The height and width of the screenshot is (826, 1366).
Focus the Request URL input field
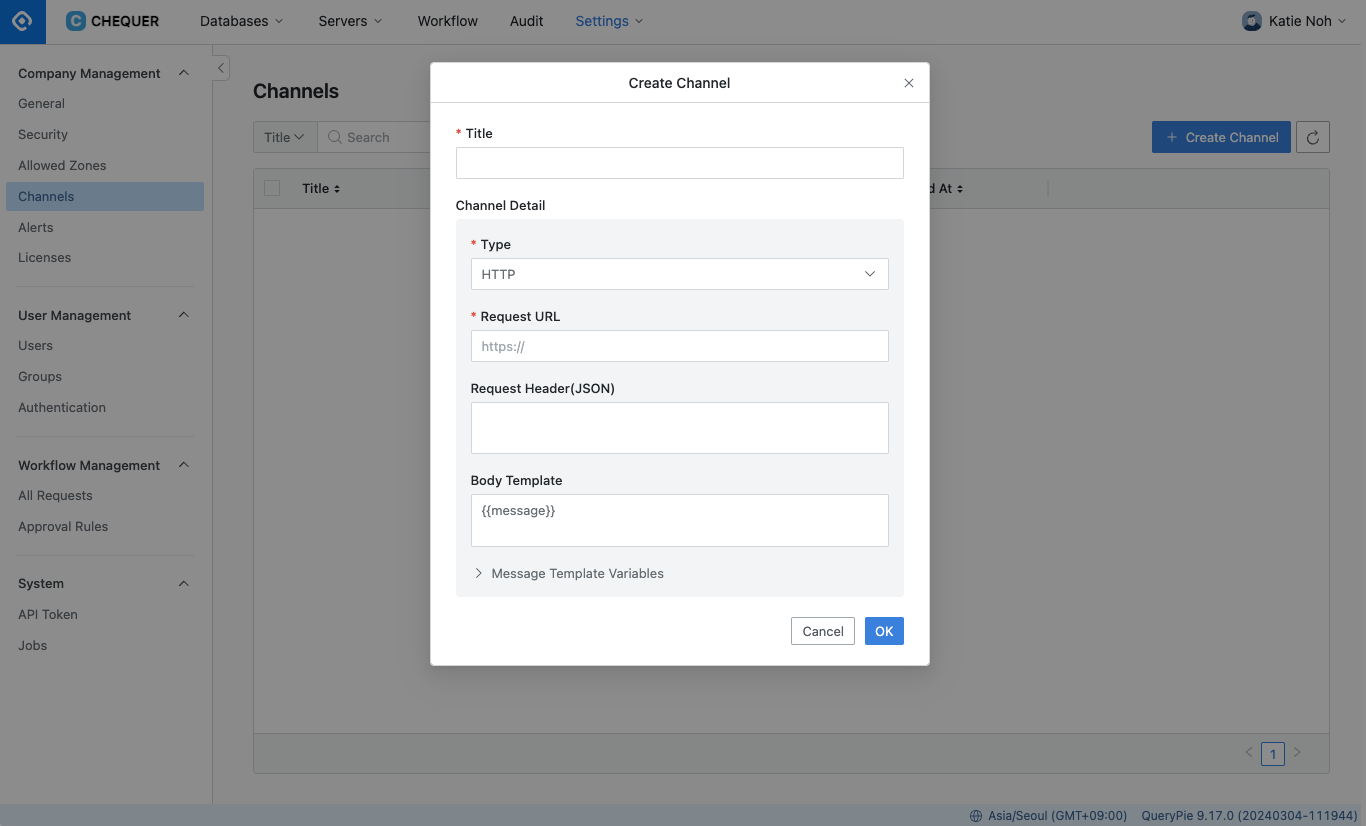coord(679,346)
